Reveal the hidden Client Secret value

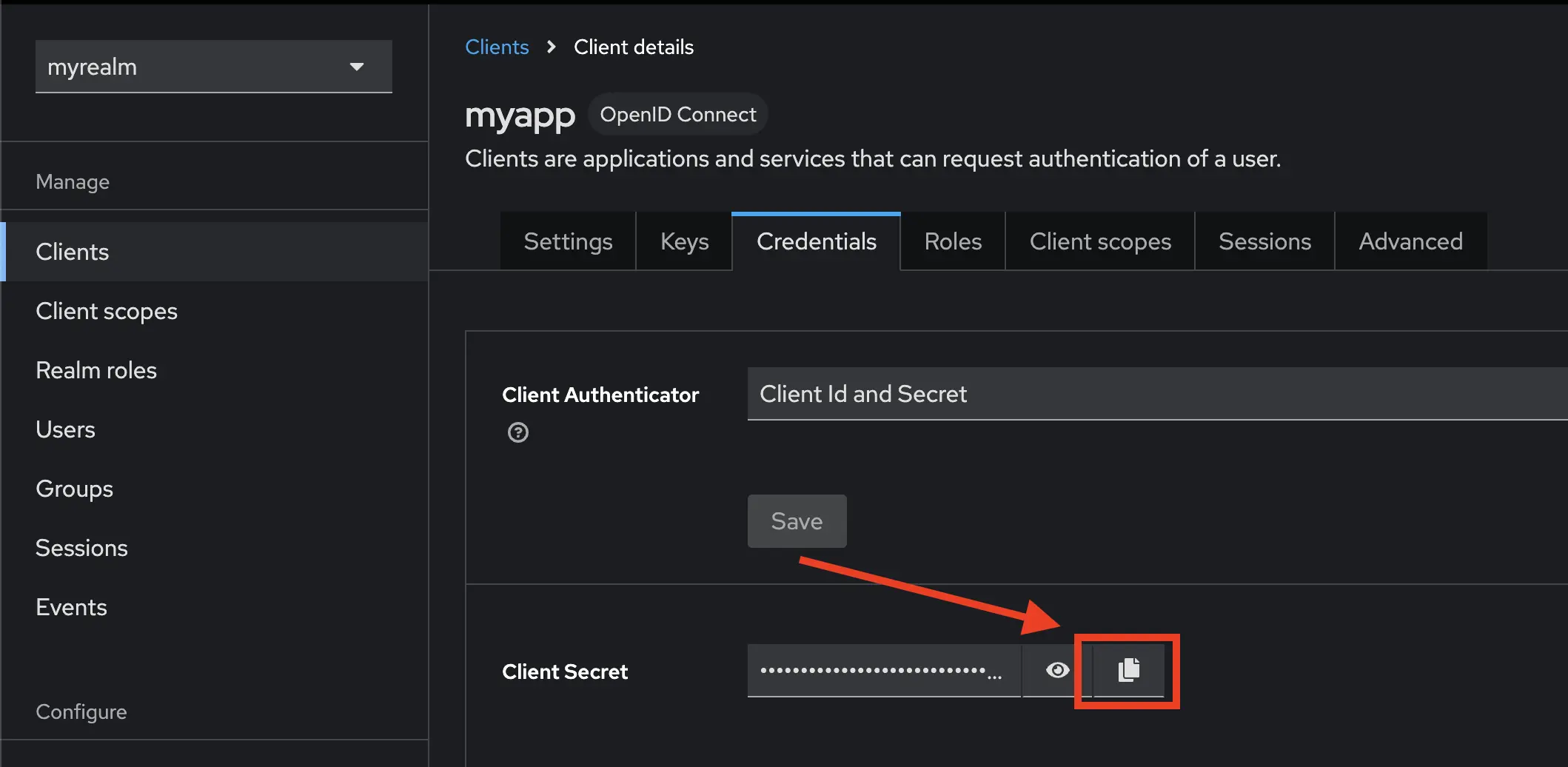[x=1057, y=671]
